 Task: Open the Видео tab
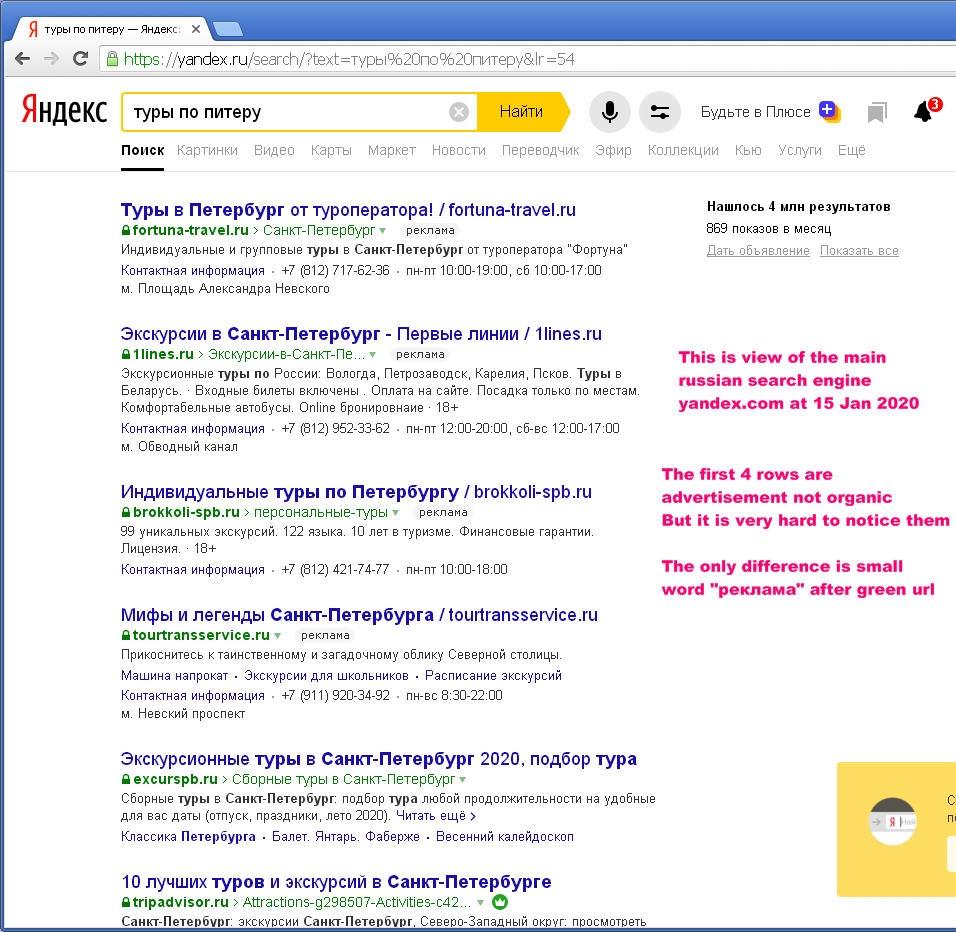point(274,150)
